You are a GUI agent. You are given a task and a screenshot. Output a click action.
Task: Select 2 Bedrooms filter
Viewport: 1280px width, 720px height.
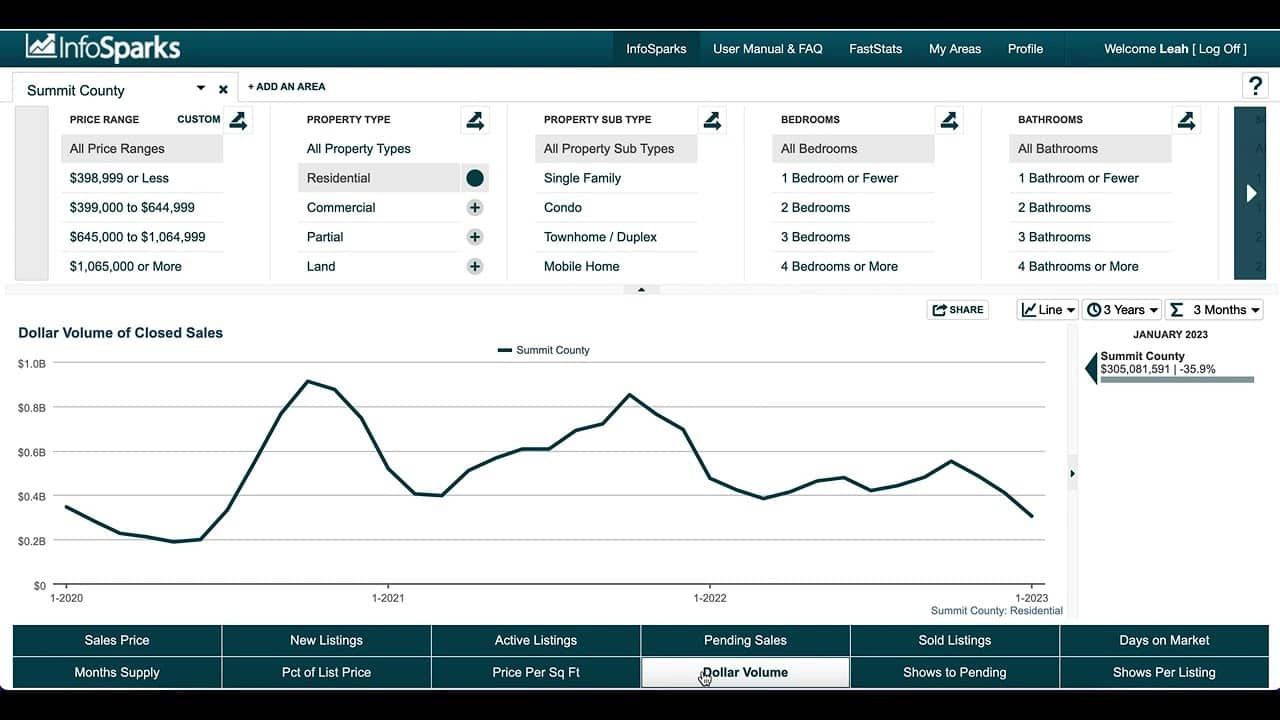pos(853,208)
